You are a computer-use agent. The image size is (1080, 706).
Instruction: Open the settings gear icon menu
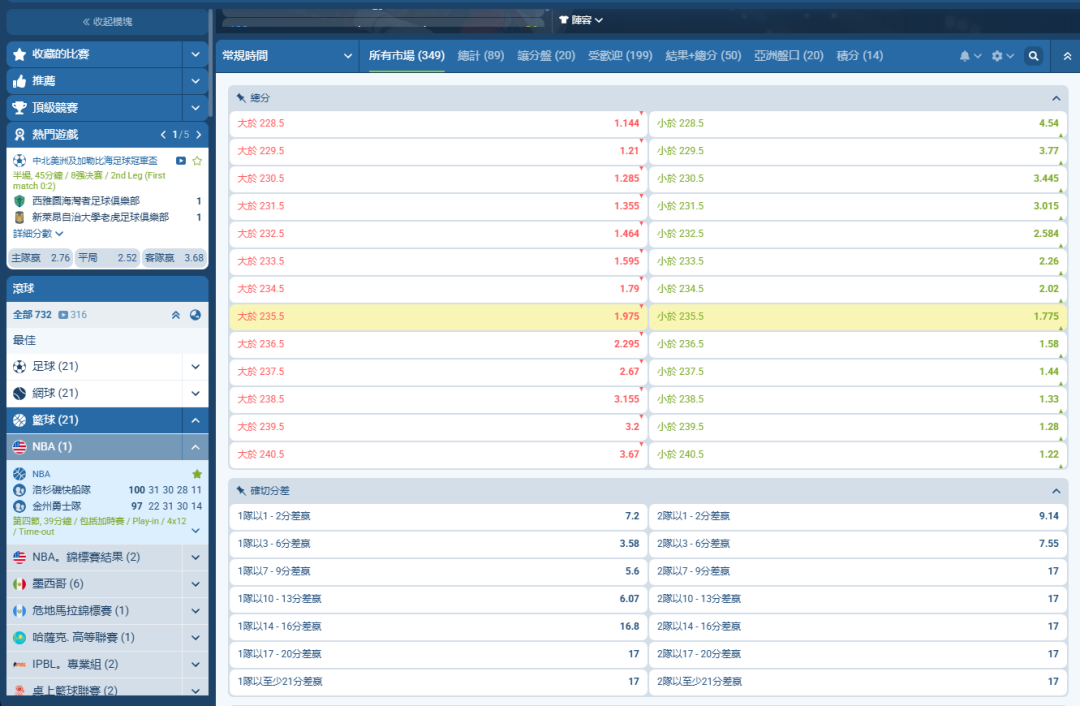click(x=1001, y=56)
